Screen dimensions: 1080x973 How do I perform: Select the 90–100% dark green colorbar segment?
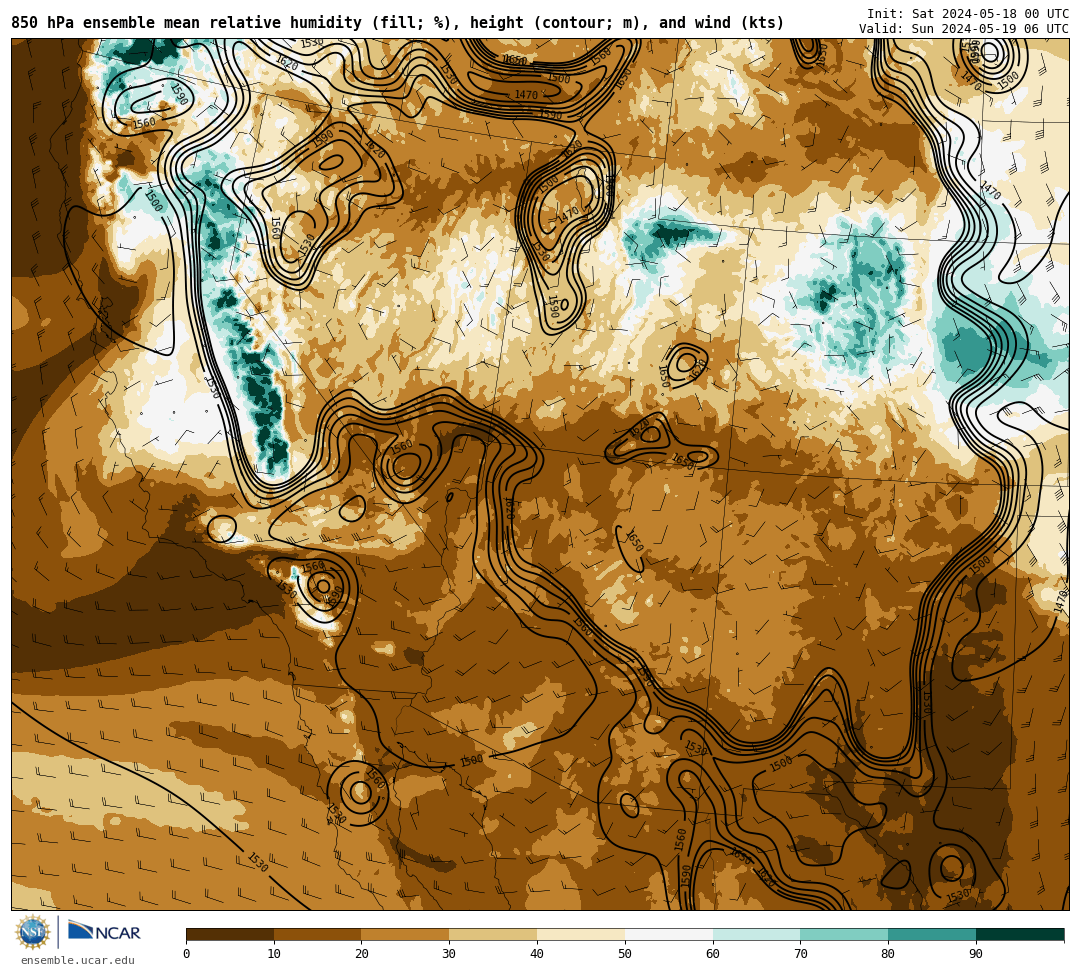coord(1020,934)
